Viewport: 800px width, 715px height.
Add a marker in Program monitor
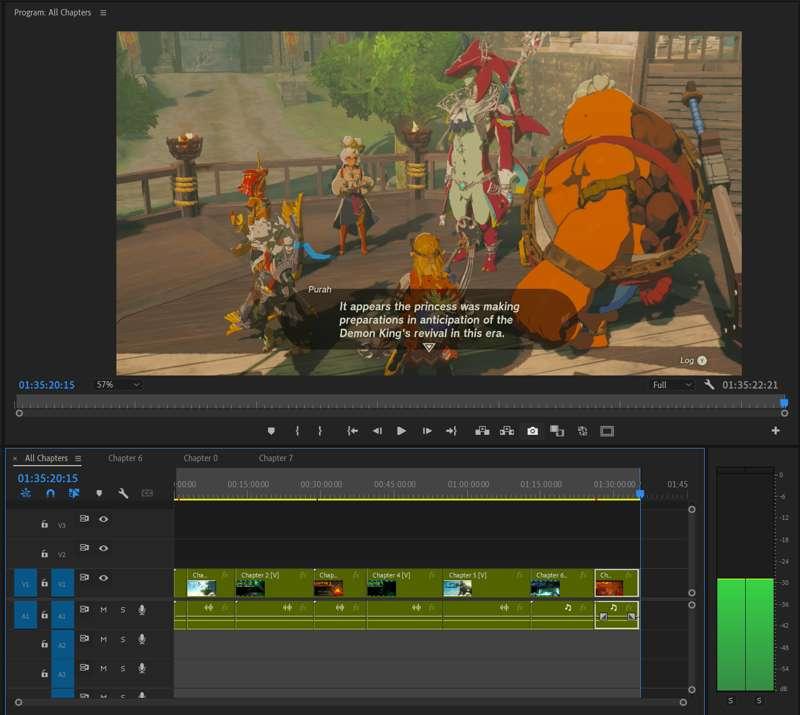pyautogui.click(x=271, y=431)
